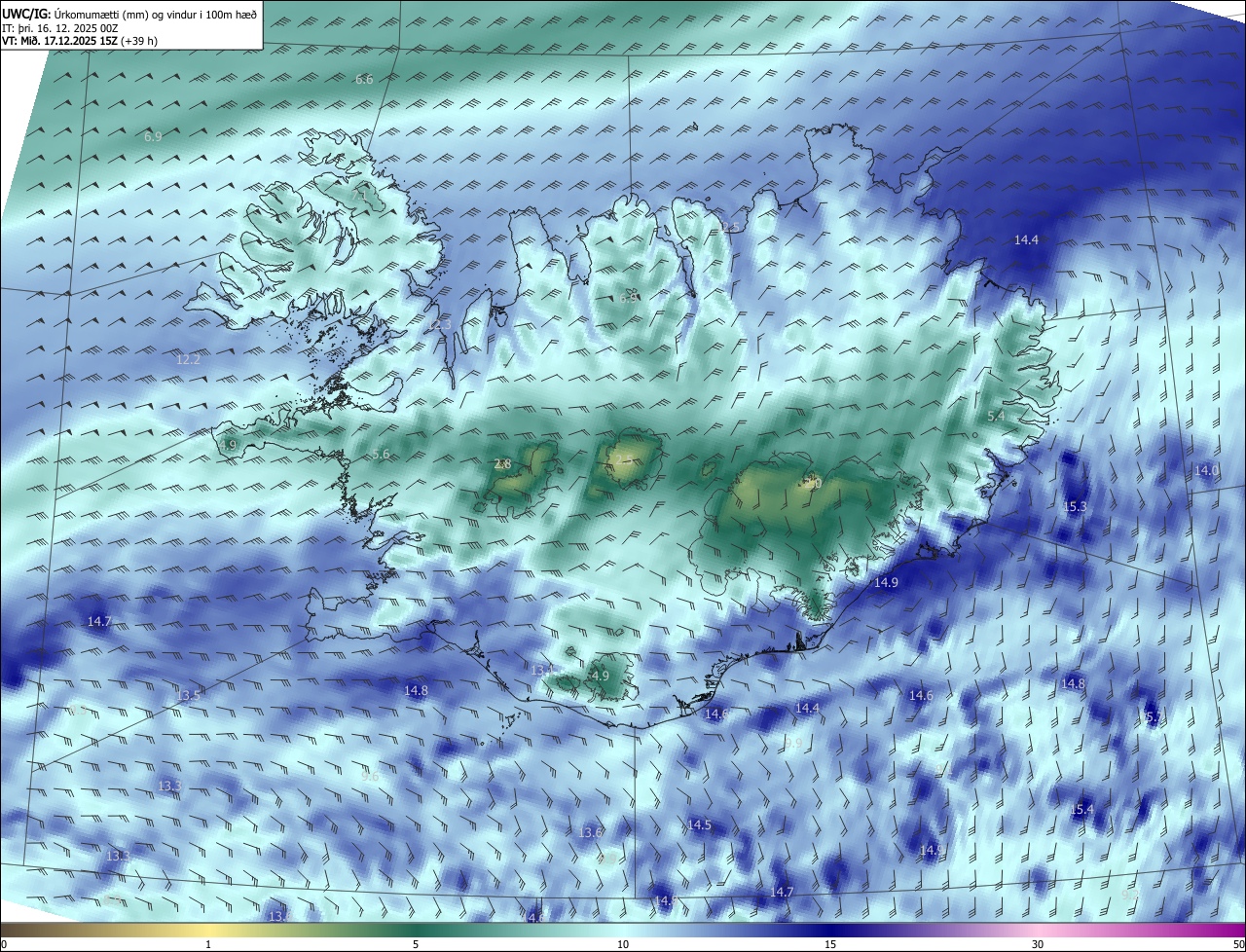The height and width of the screenshot is (952, 1246).
Task: Select the 2.8 value over the glacier
Action: point(502,464)
